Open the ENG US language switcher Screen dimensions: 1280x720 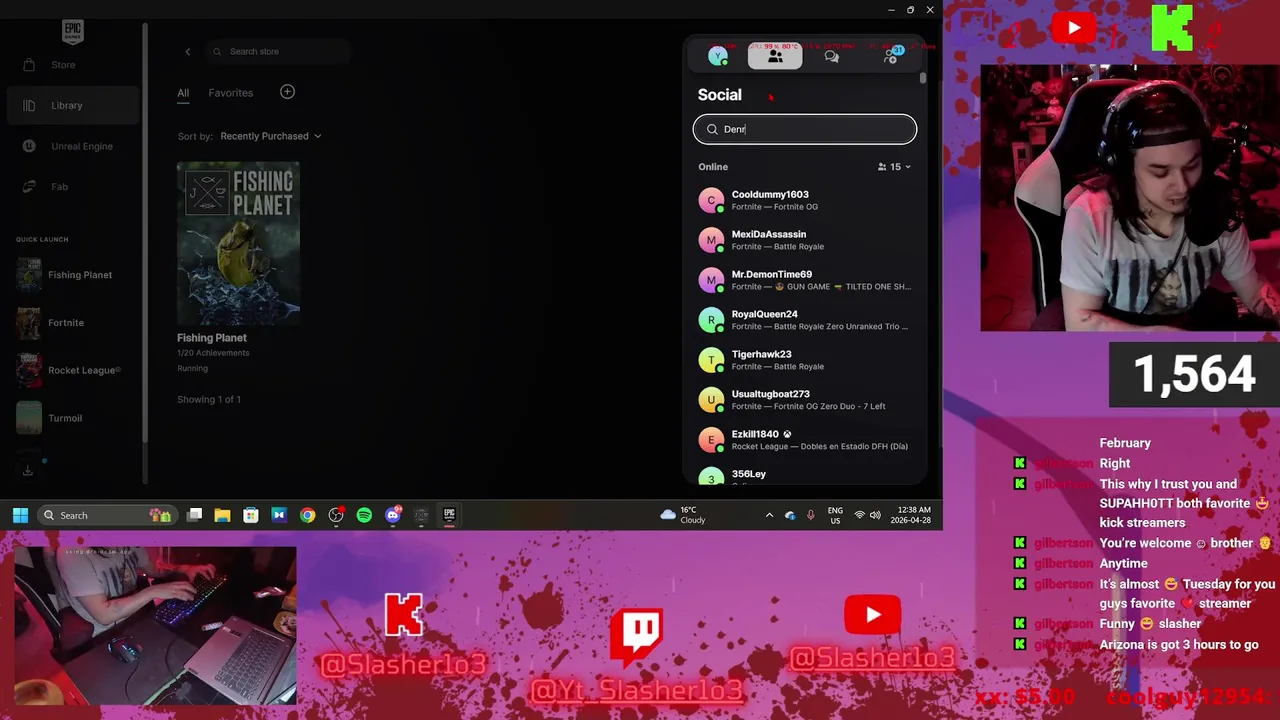click(835, 515)
